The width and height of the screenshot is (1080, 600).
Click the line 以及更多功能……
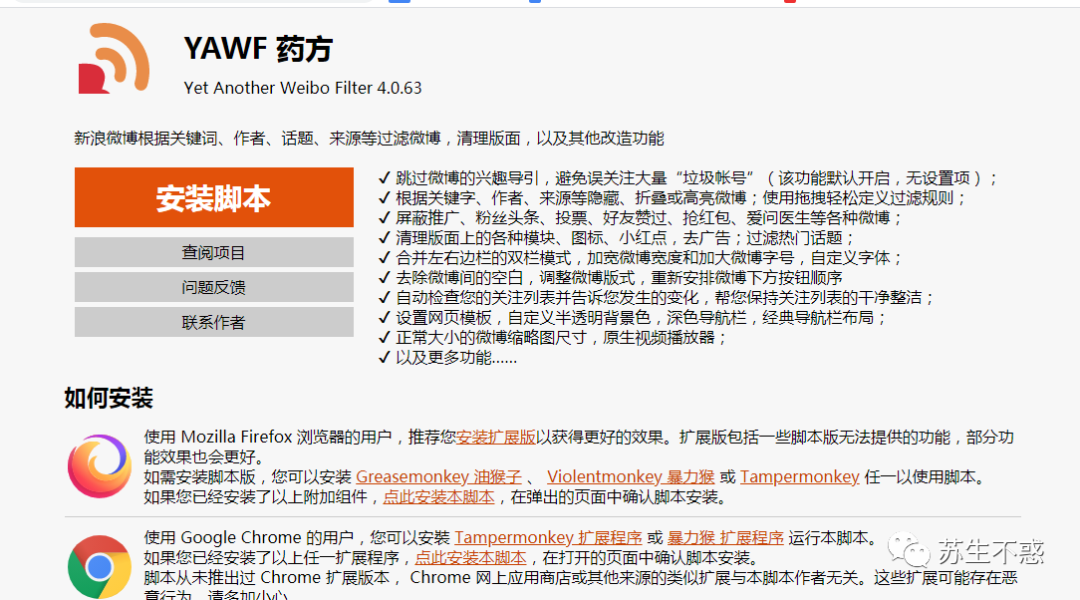pyautogui.click(x=448, y=358)
